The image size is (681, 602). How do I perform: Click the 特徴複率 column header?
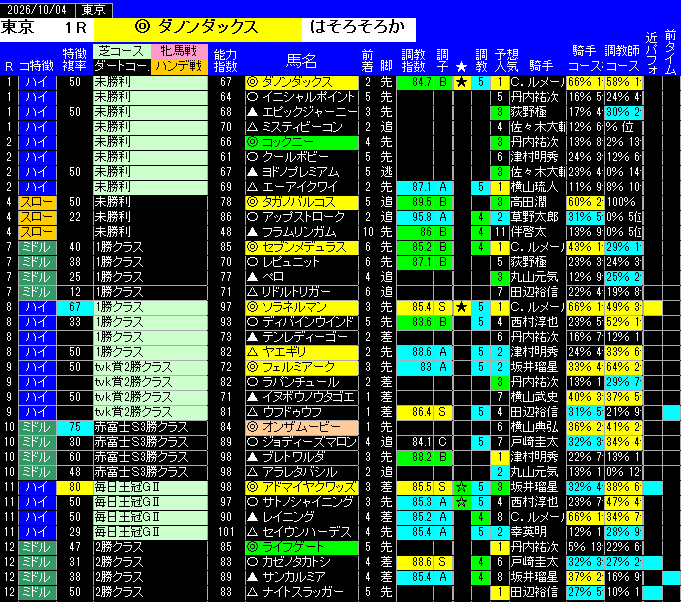(x=75, y=60)
